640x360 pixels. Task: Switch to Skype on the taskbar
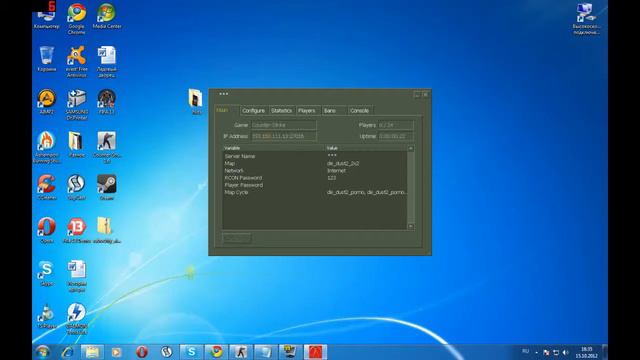pyautogui.click(x=191, y=352)
